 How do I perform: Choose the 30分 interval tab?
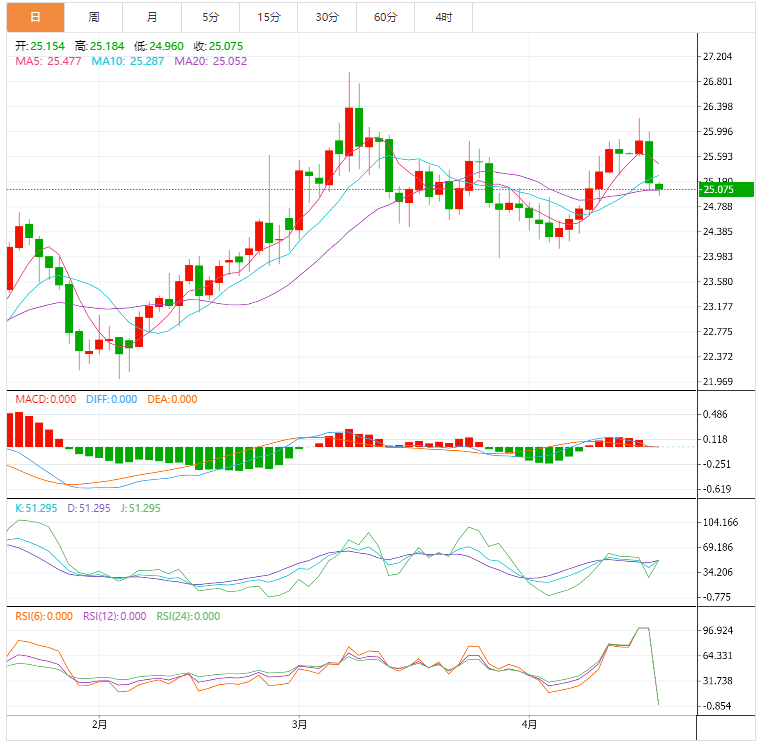[326, 17]
